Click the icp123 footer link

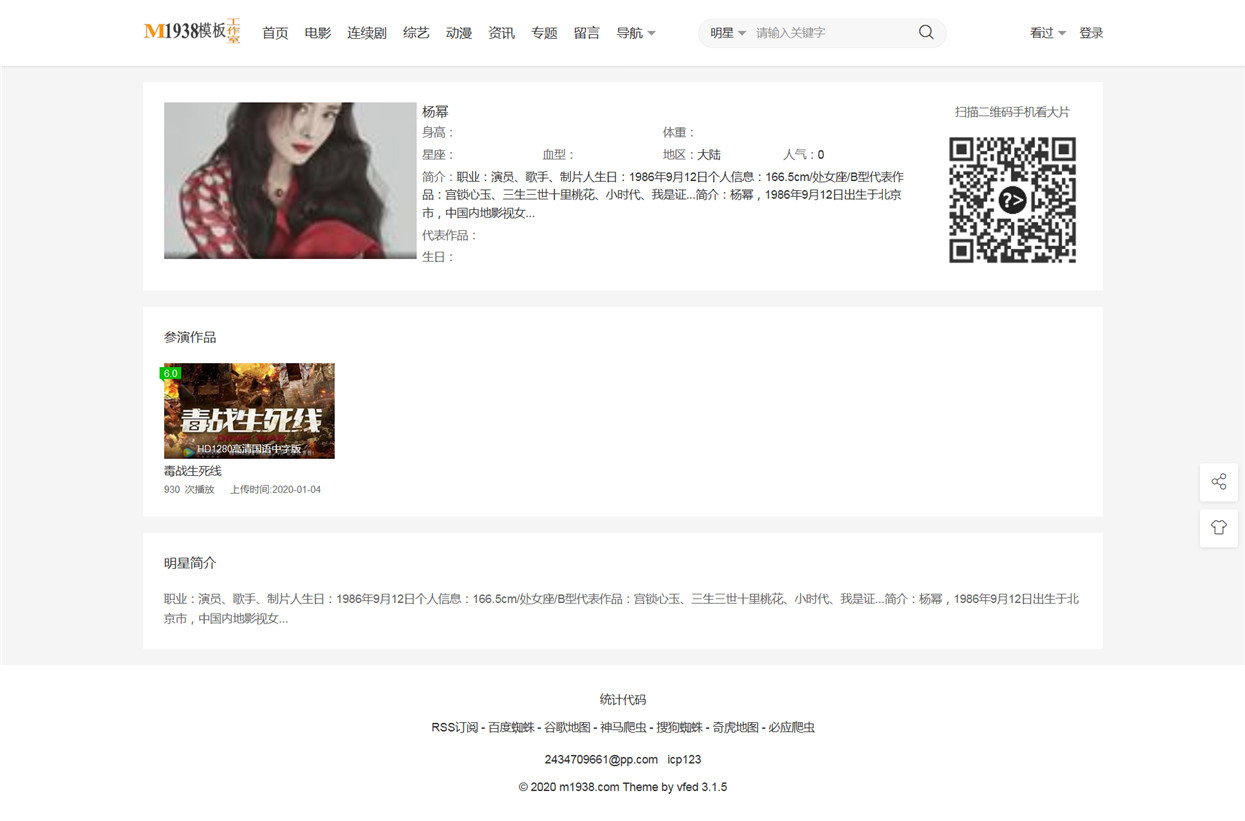click(x=684, y=760)
